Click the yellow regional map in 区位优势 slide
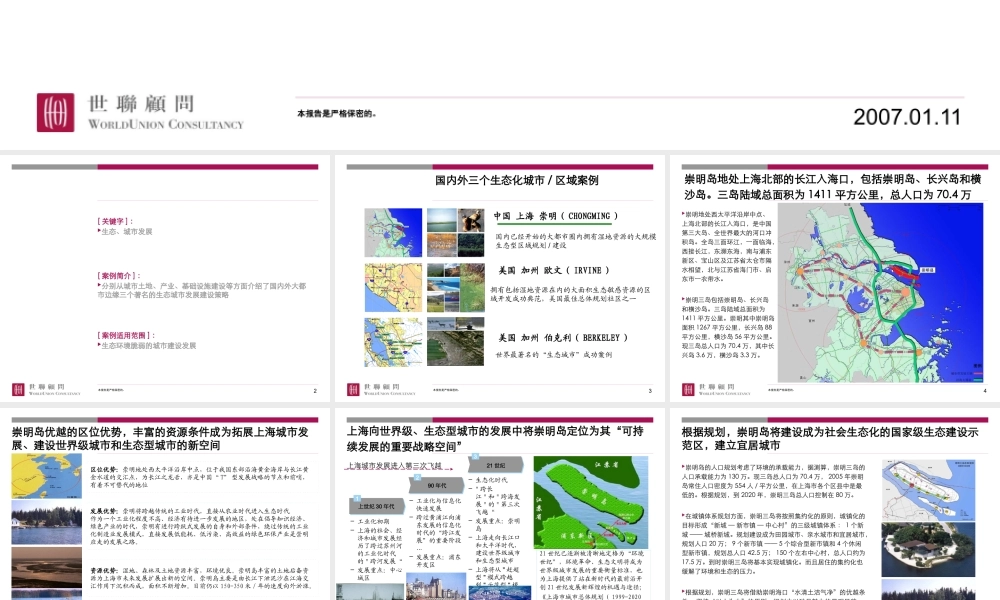Image resolution: width=1000 pixels, height=600 pixels. click(x=47, y=476)
